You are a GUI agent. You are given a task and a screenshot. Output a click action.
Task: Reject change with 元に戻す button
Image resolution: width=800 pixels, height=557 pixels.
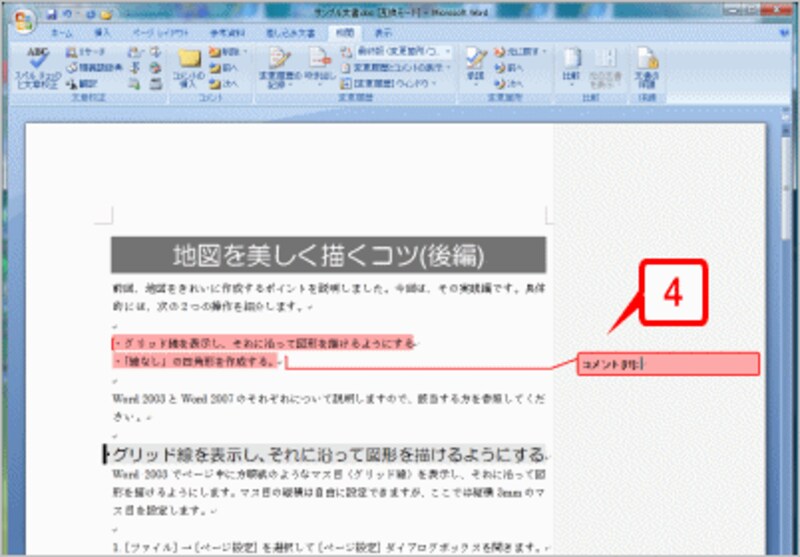(514, 52)
